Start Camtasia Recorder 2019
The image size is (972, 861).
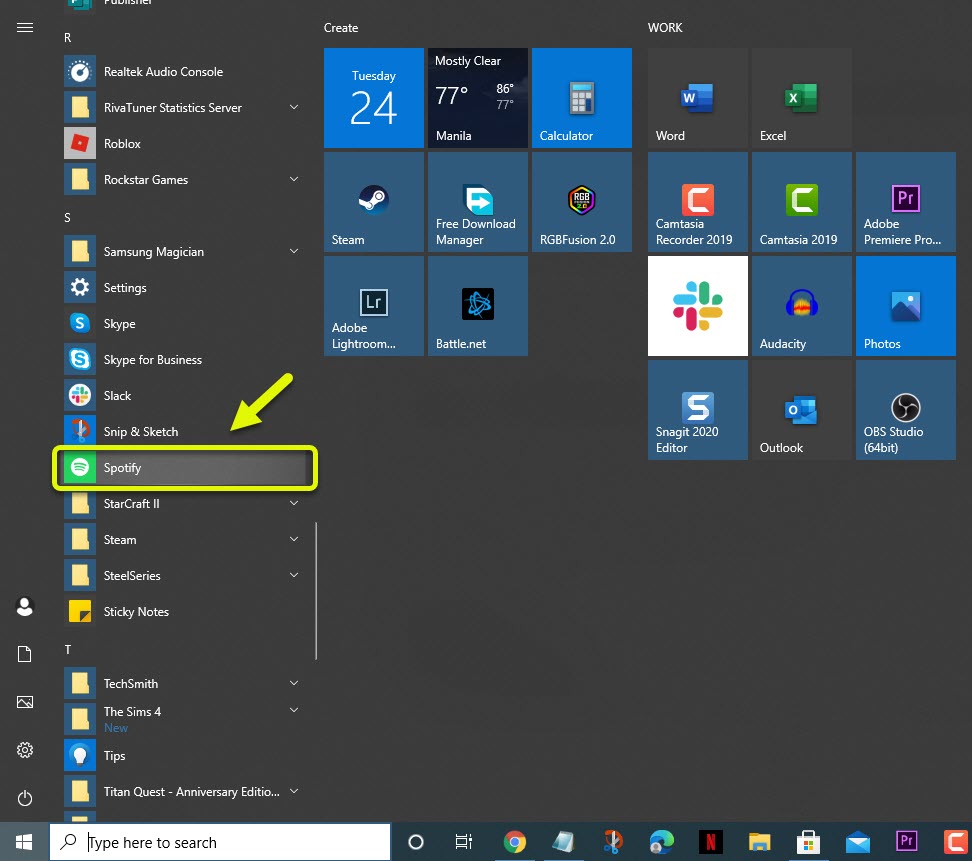pyautogui.click(x=697, y=201)
